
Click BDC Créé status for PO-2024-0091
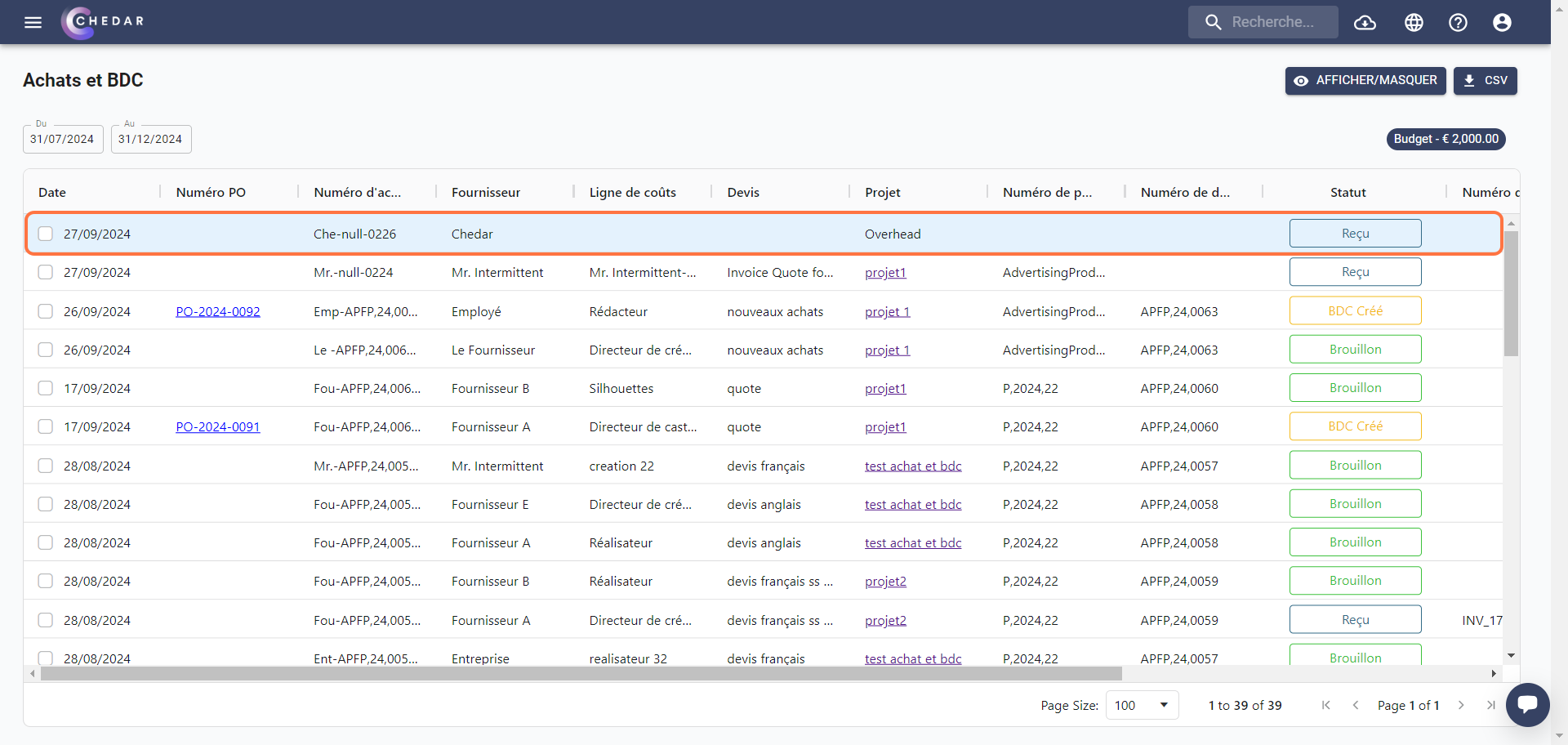tap(1355, 426)
